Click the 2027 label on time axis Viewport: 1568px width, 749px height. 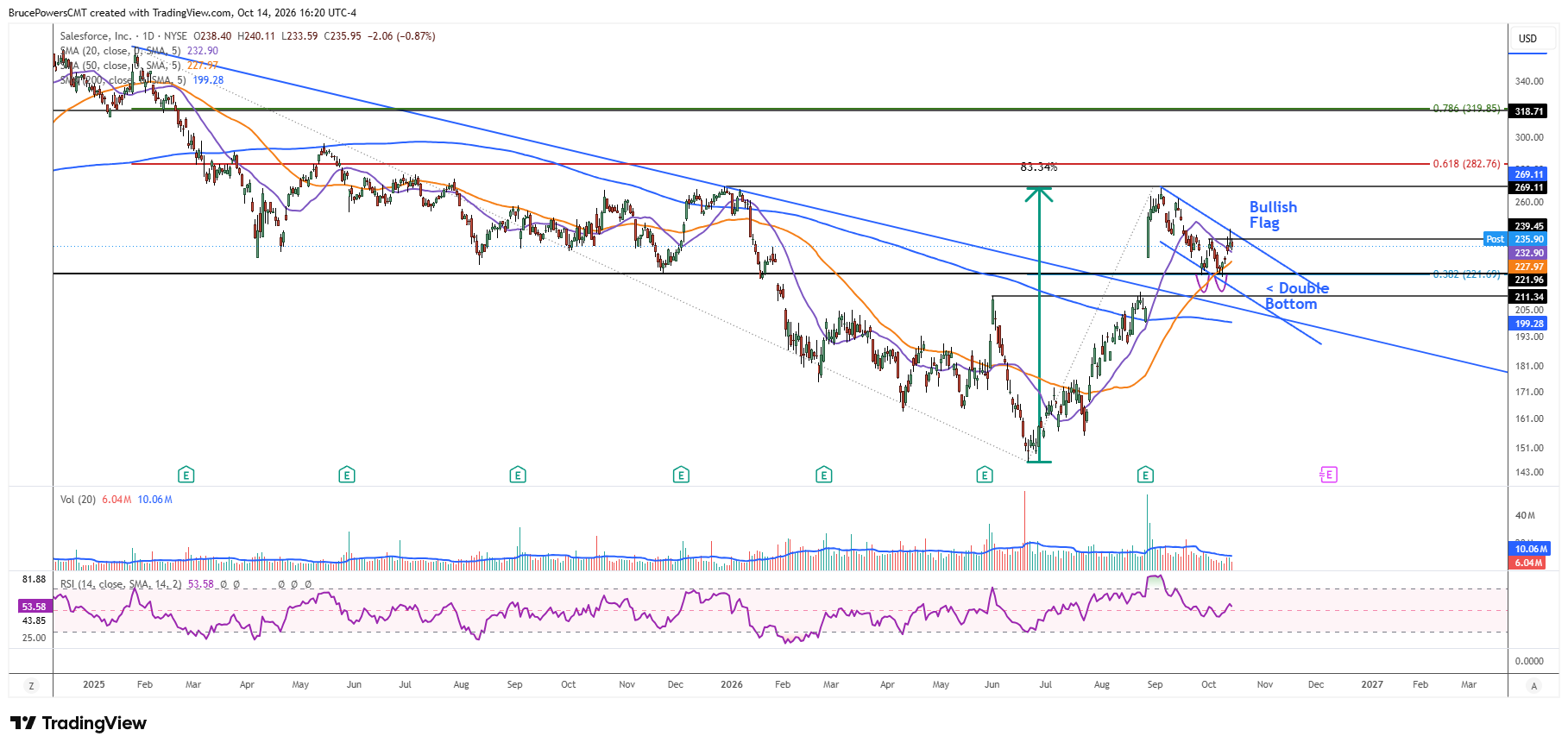[1372, 685]
